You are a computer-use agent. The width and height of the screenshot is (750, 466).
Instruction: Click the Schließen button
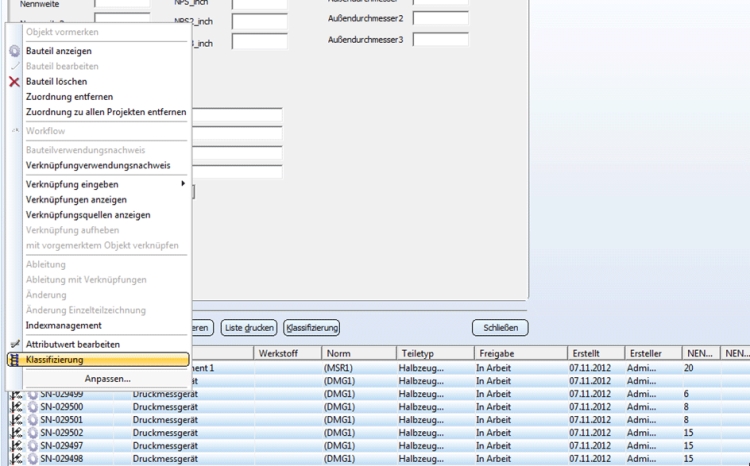click(500, 328)
